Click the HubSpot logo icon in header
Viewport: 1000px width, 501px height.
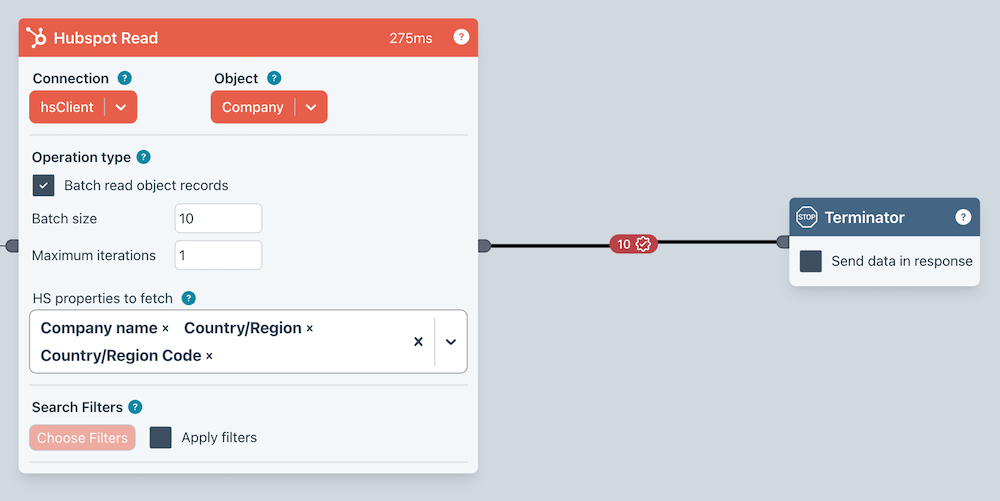[36, 38]
